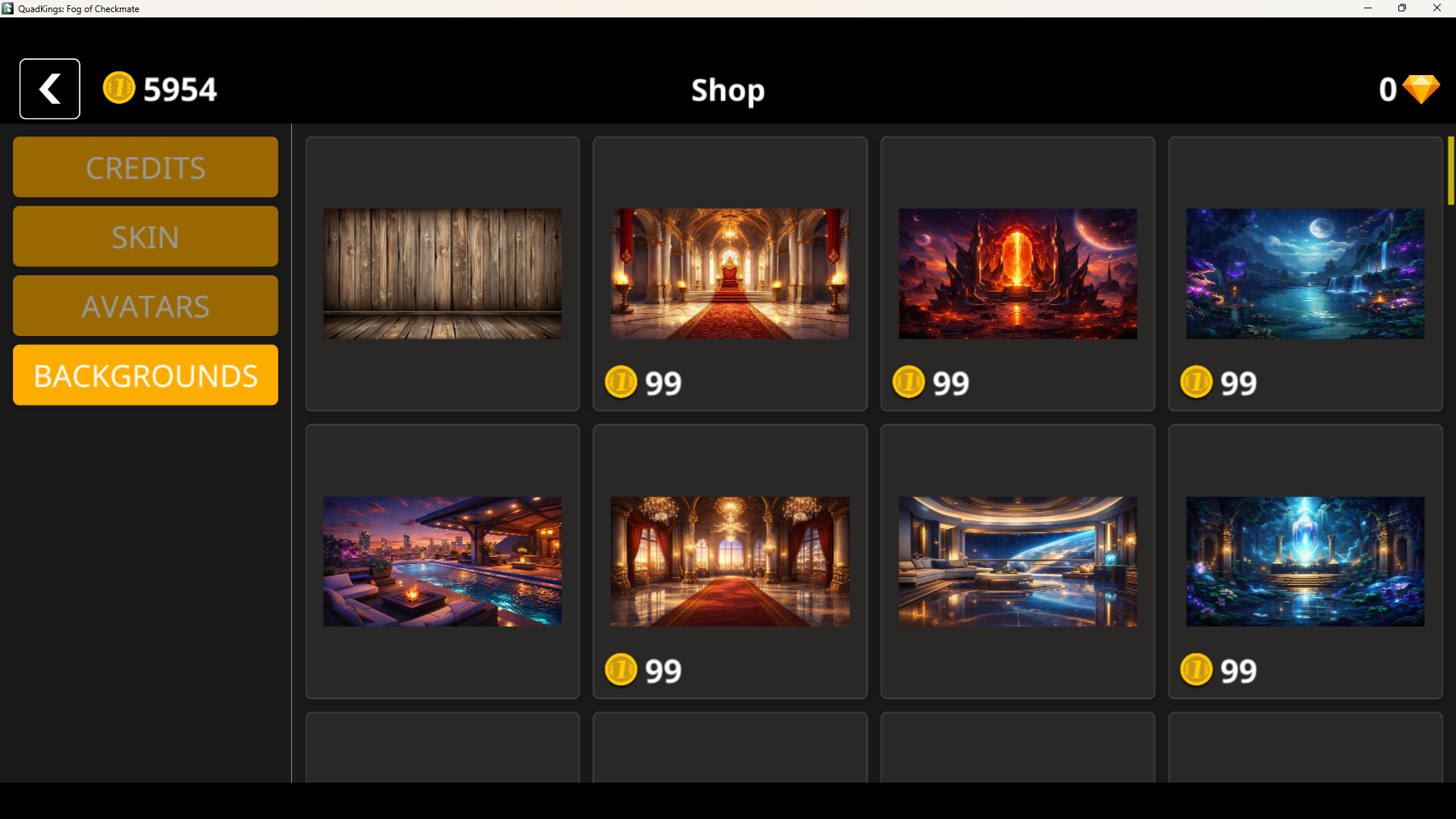
Task: Select the wooden planks background thumbnail
Action: coord(442,274)
